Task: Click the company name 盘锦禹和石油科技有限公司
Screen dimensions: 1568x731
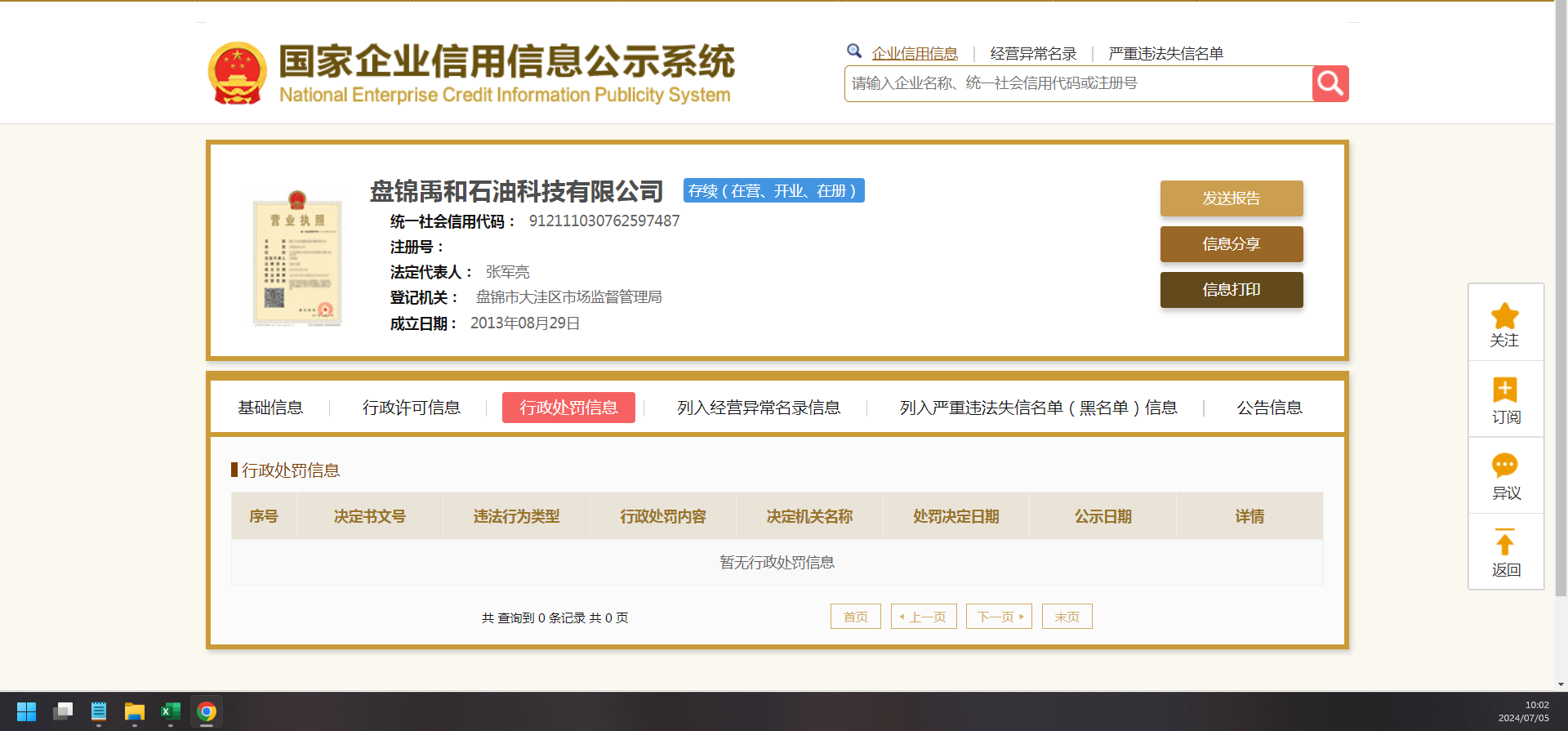Action: [516, 191]
